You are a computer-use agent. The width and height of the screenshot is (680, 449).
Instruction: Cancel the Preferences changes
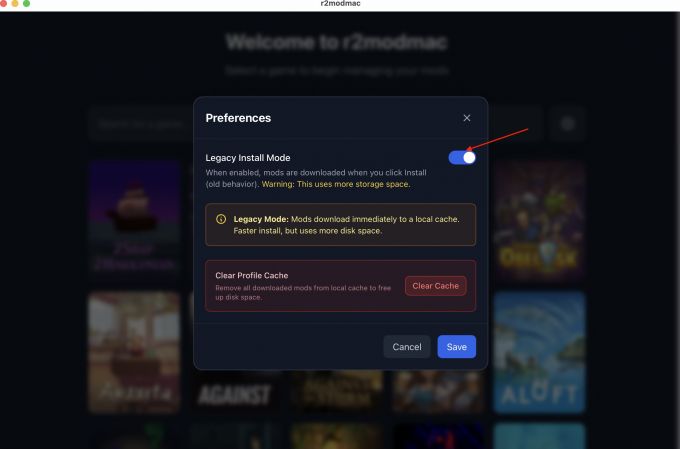(407, 347)
